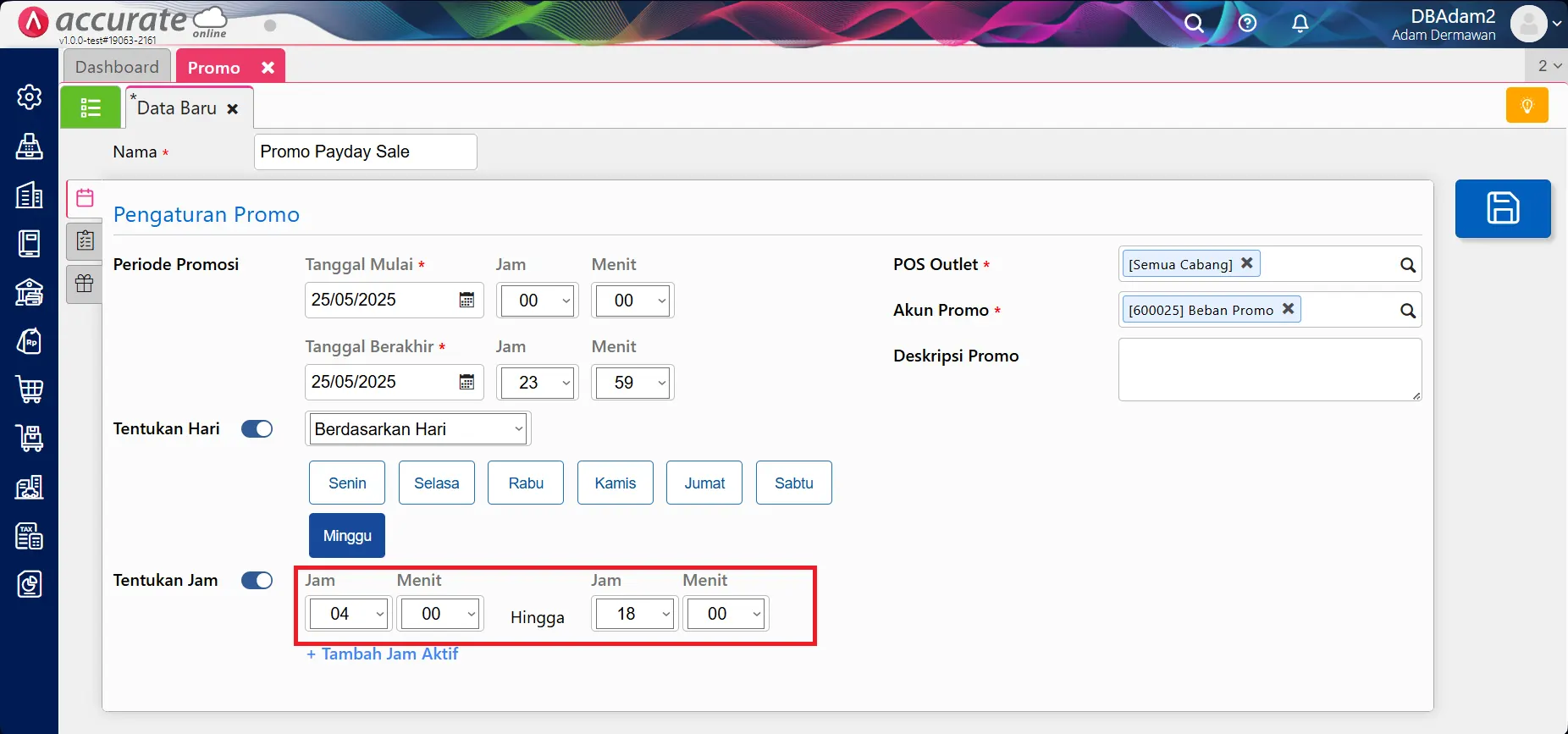Toggle the Tentukan Hari switch
This screenshot has height=734, width=1568.
click(257, 429)
